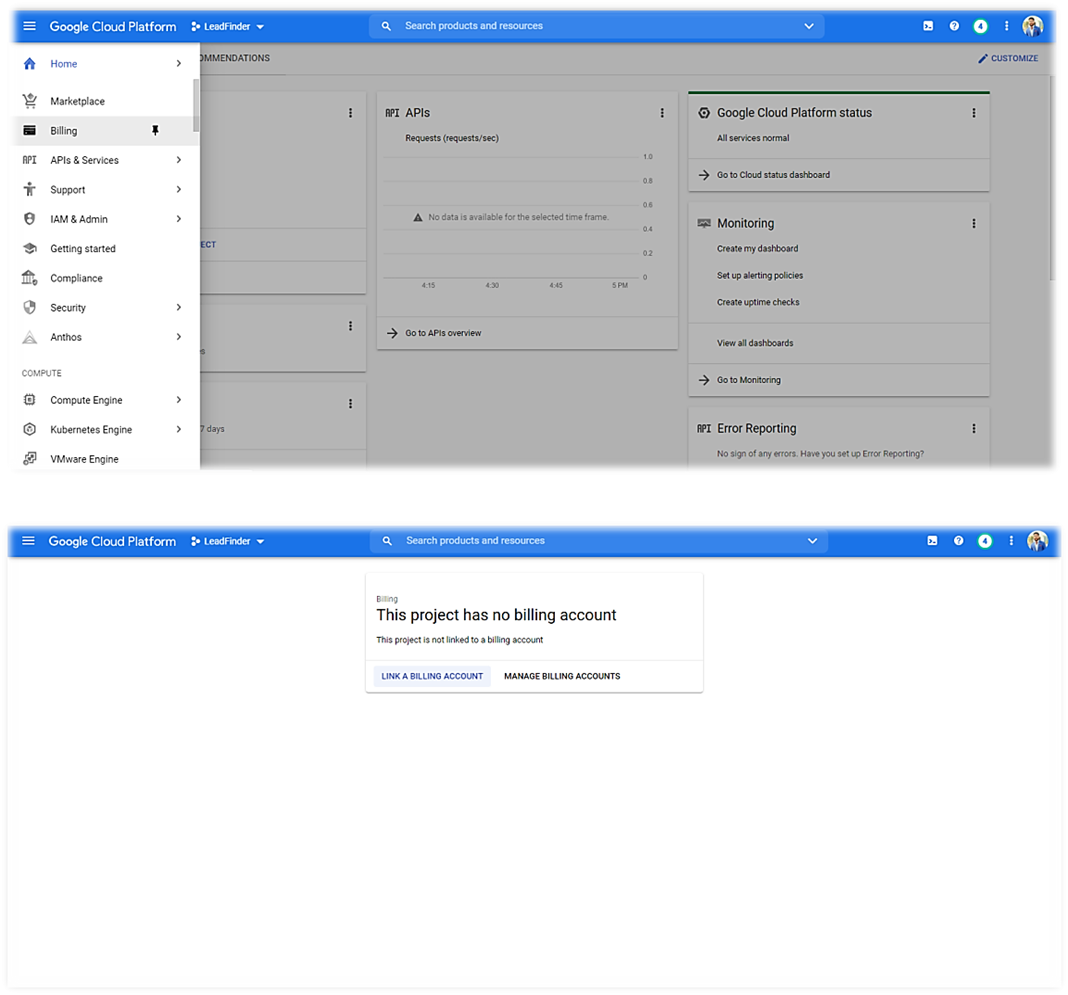
Task: Click Manage Billing Accounts button
Action: 562,676
